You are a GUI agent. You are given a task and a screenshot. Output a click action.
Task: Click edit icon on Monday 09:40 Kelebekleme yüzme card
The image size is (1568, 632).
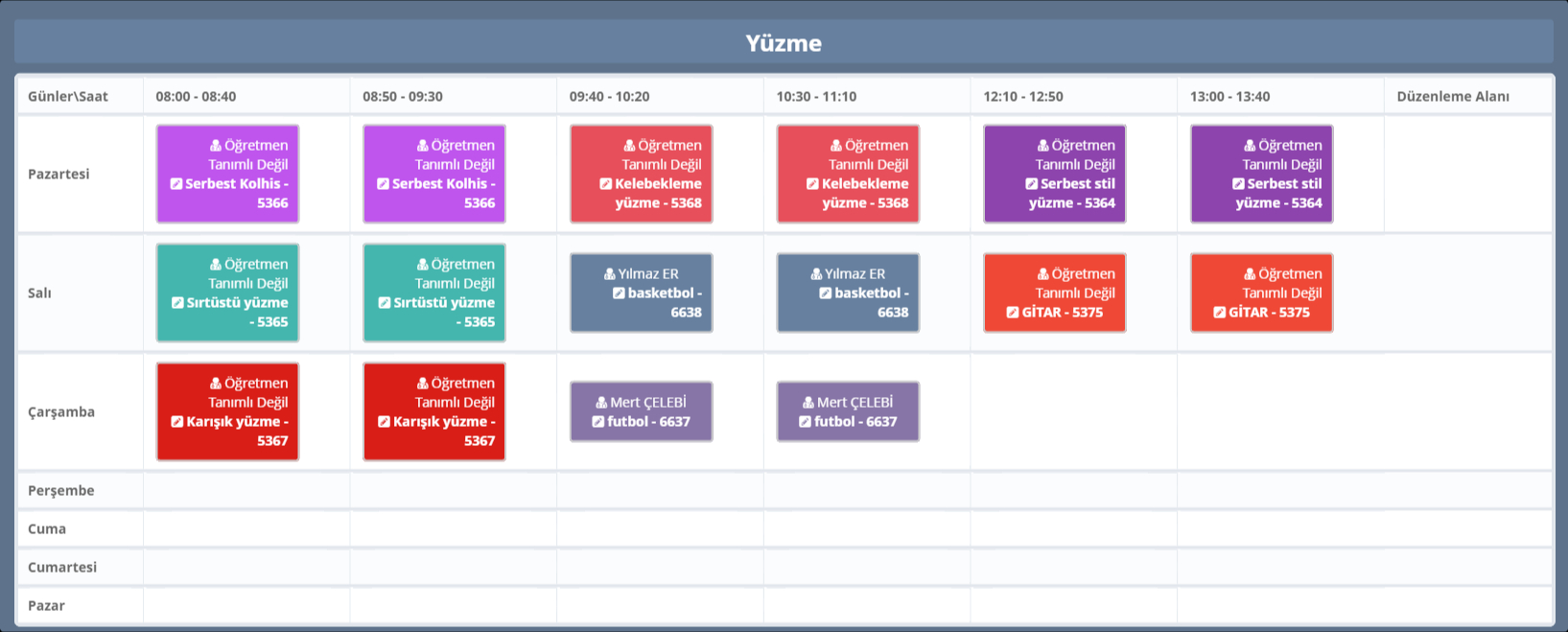[x=606, y=184]
